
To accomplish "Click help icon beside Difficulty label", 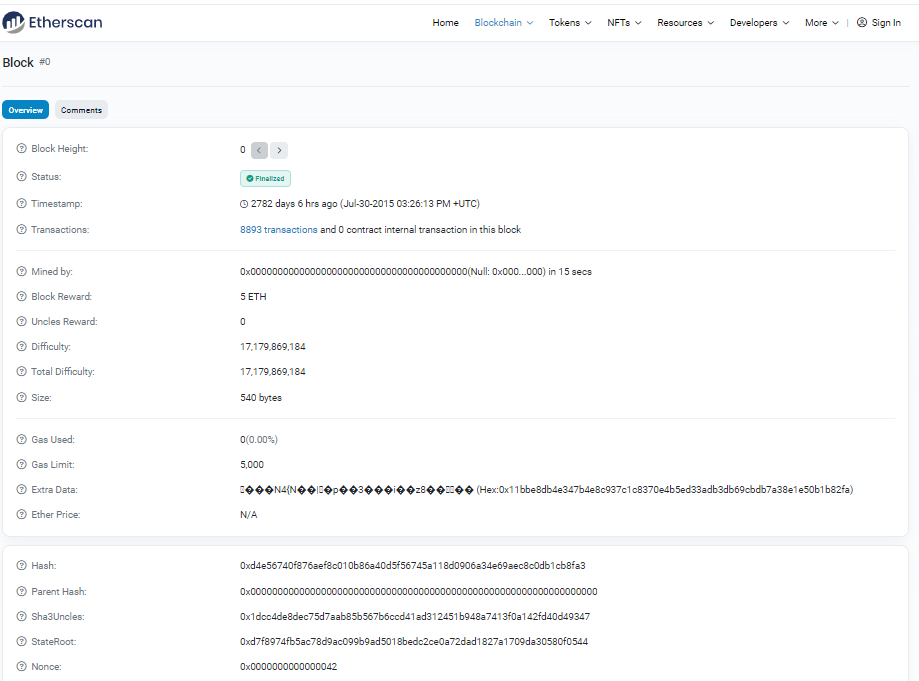I will [x=22, y=347].
